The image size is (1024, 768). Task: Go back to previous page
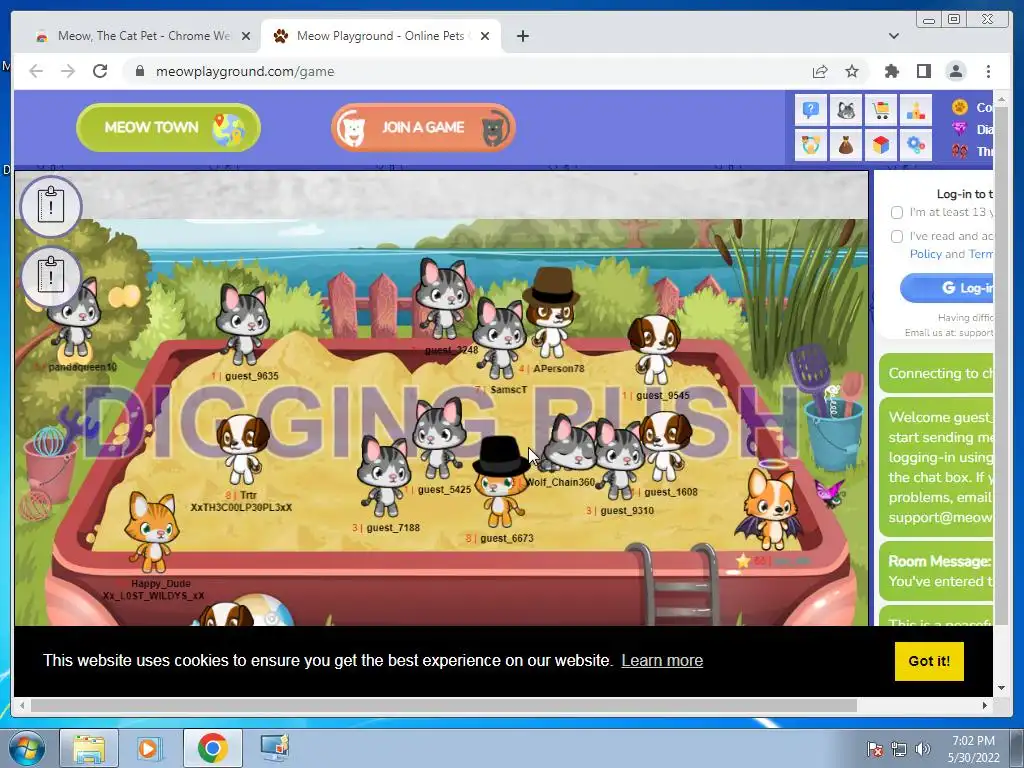coord(36,71)
